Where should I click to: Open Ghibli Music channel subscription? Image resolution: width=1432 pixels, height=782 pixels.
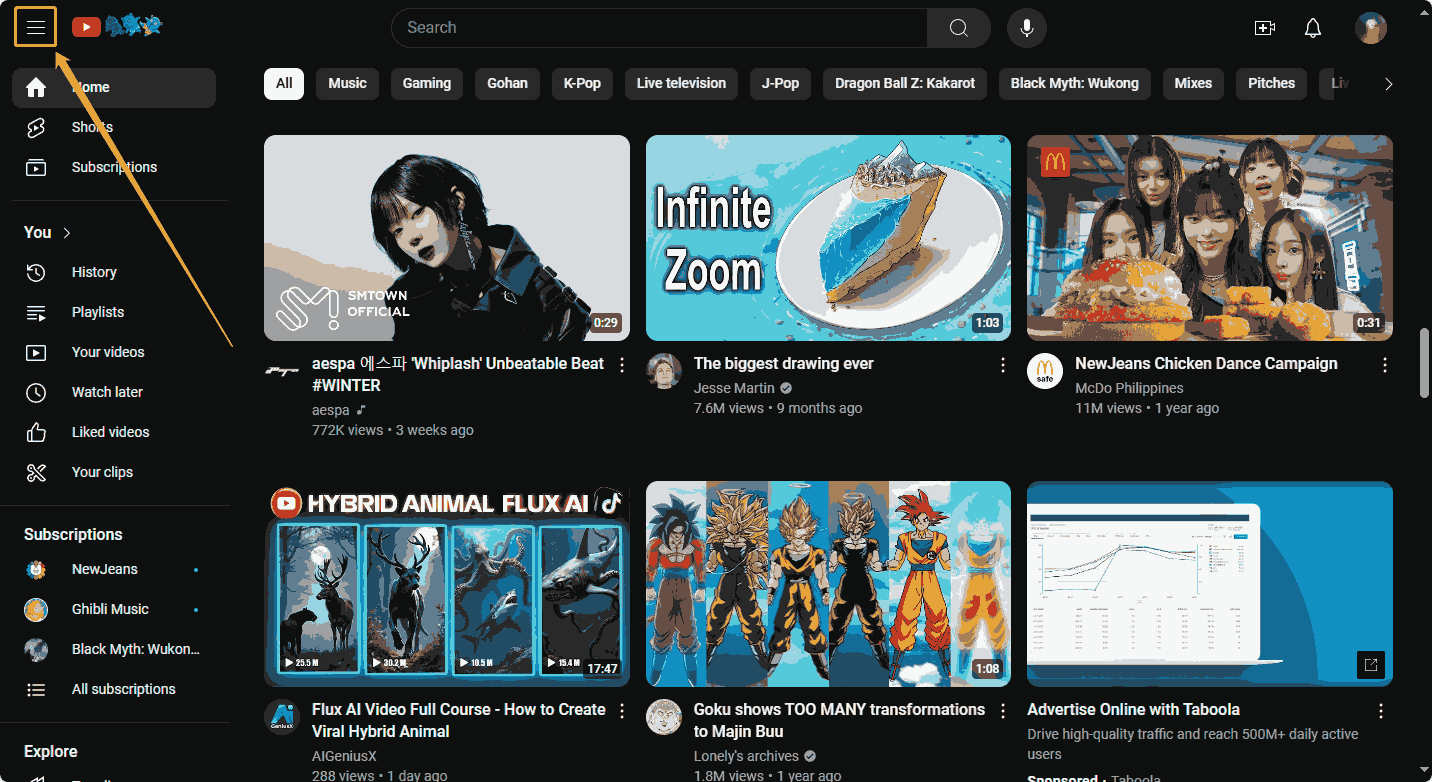(x=114, y=609)
